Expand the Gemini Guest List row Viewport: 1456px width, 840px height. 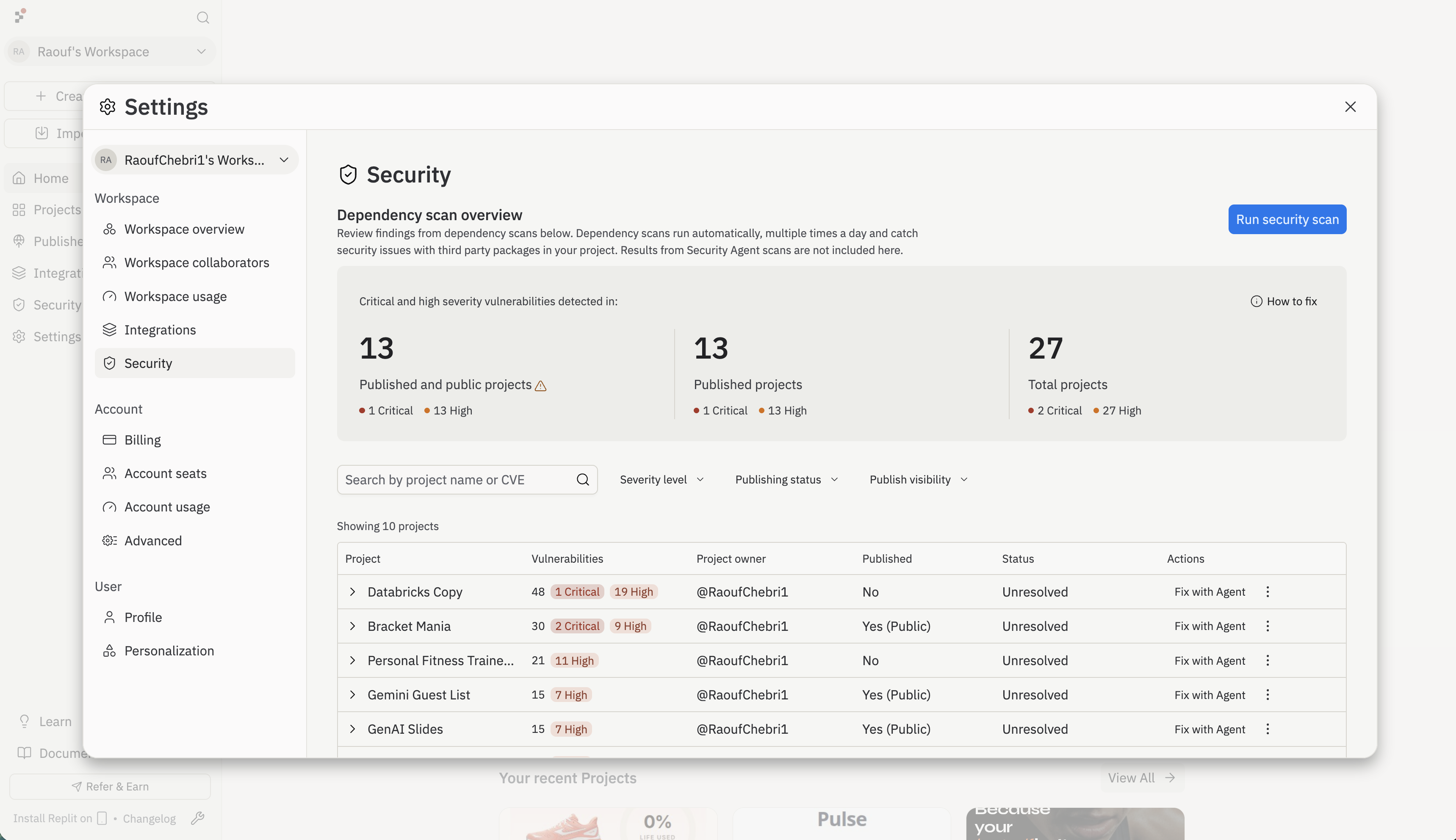(x=352, y=695)
